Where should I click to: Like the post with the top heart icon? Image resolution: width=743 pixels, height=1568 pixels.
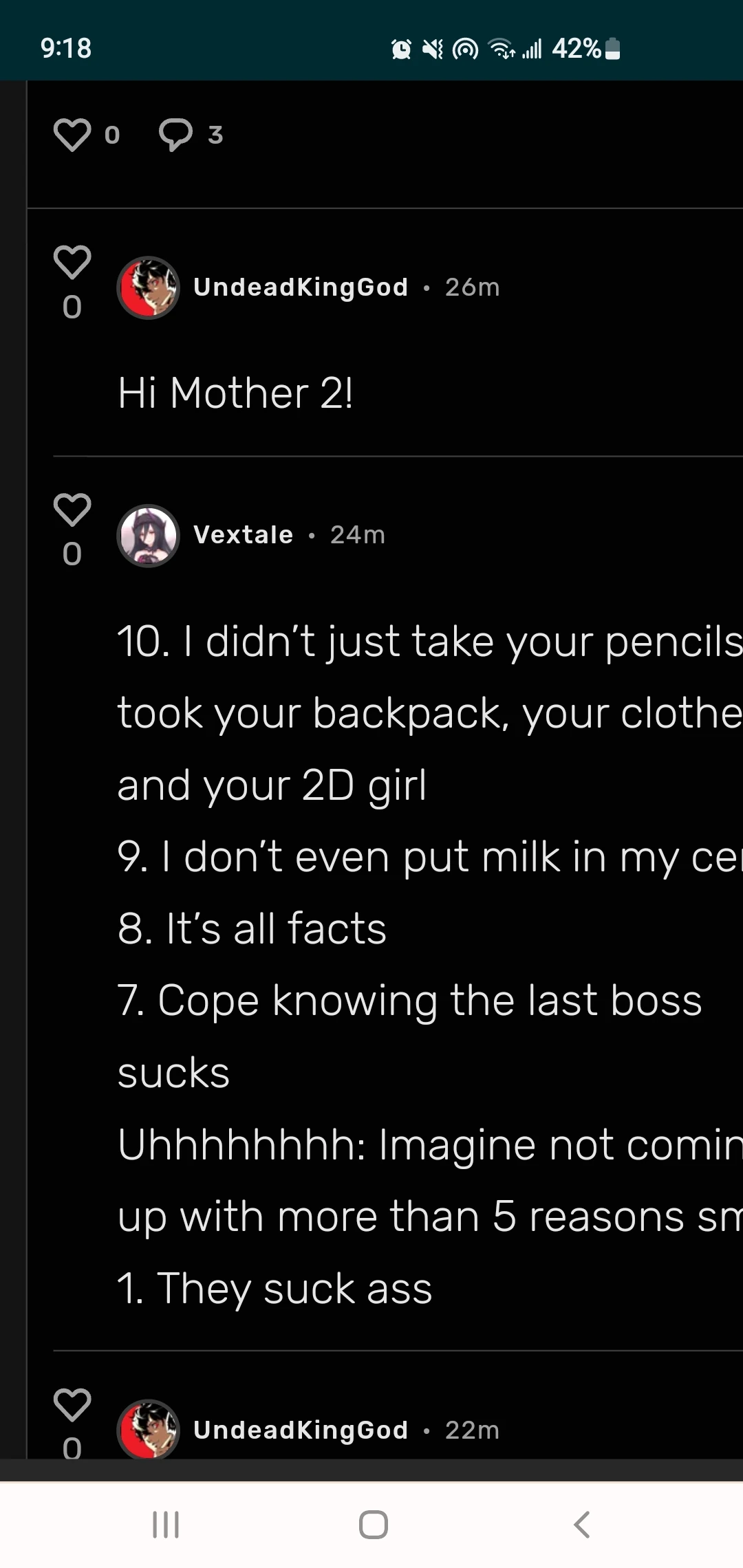(x=72, y=135)
